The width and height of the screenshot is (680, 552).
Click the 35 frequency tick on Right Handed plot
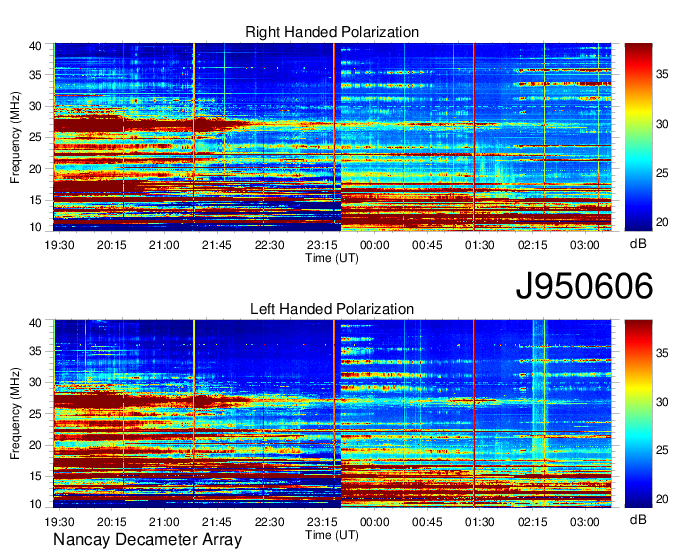click(35, 75)
